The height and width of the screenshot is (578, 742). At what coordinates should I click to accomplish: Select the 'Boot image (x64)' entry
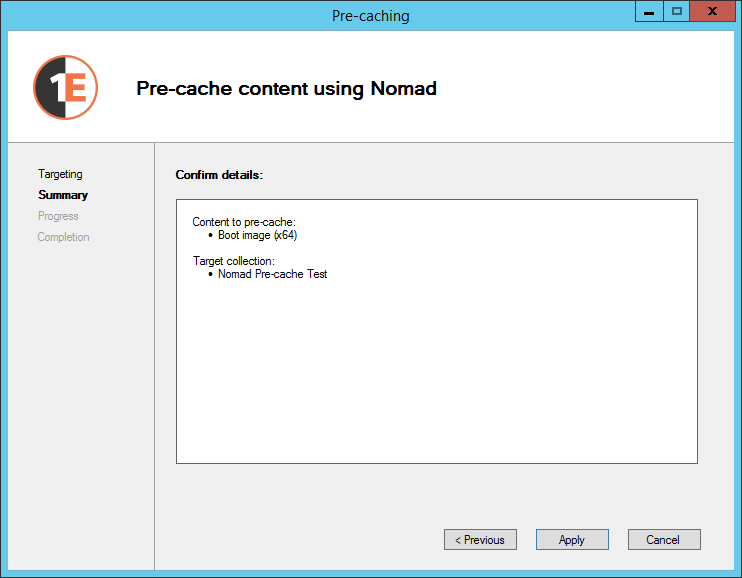(x=257, y=236)
